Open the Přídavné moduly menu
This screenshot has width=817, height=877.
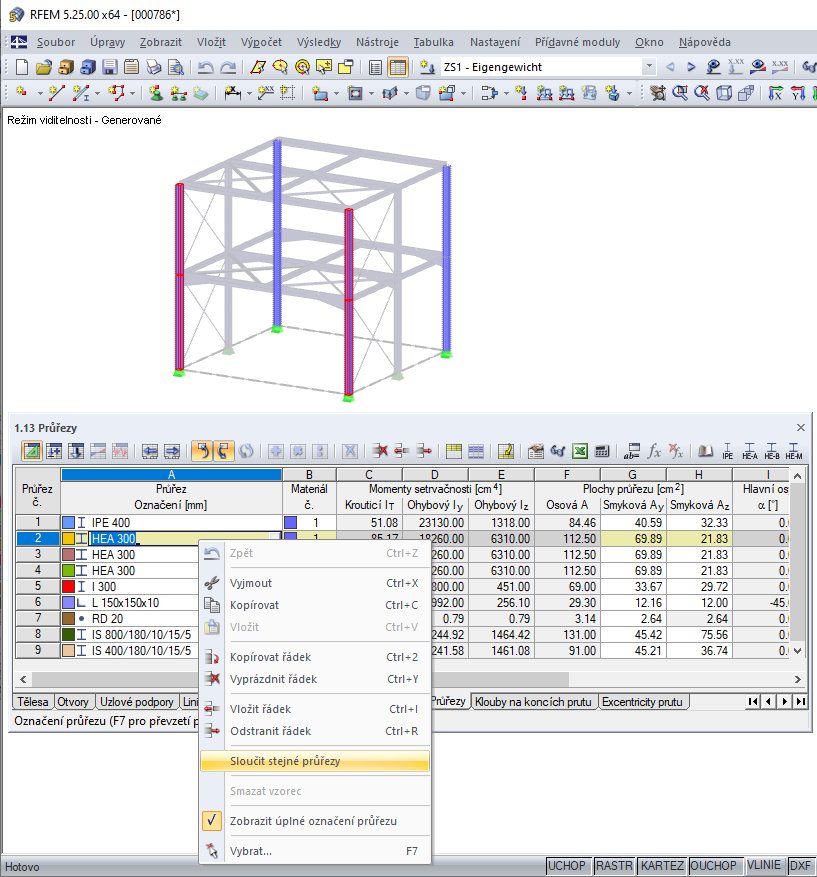coord(577,42)
